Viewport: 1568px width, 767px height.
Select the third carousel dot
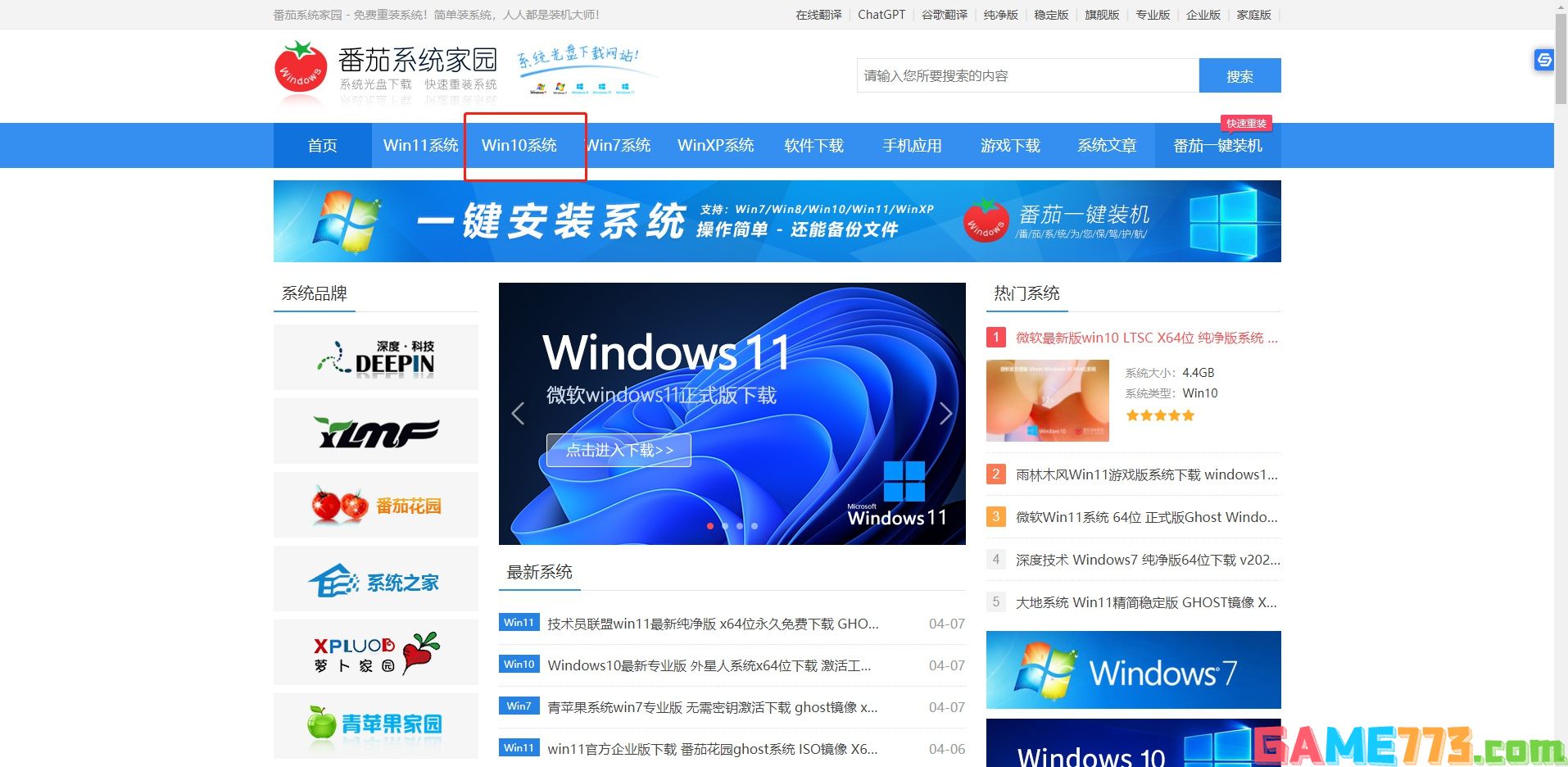pos(740,526)
